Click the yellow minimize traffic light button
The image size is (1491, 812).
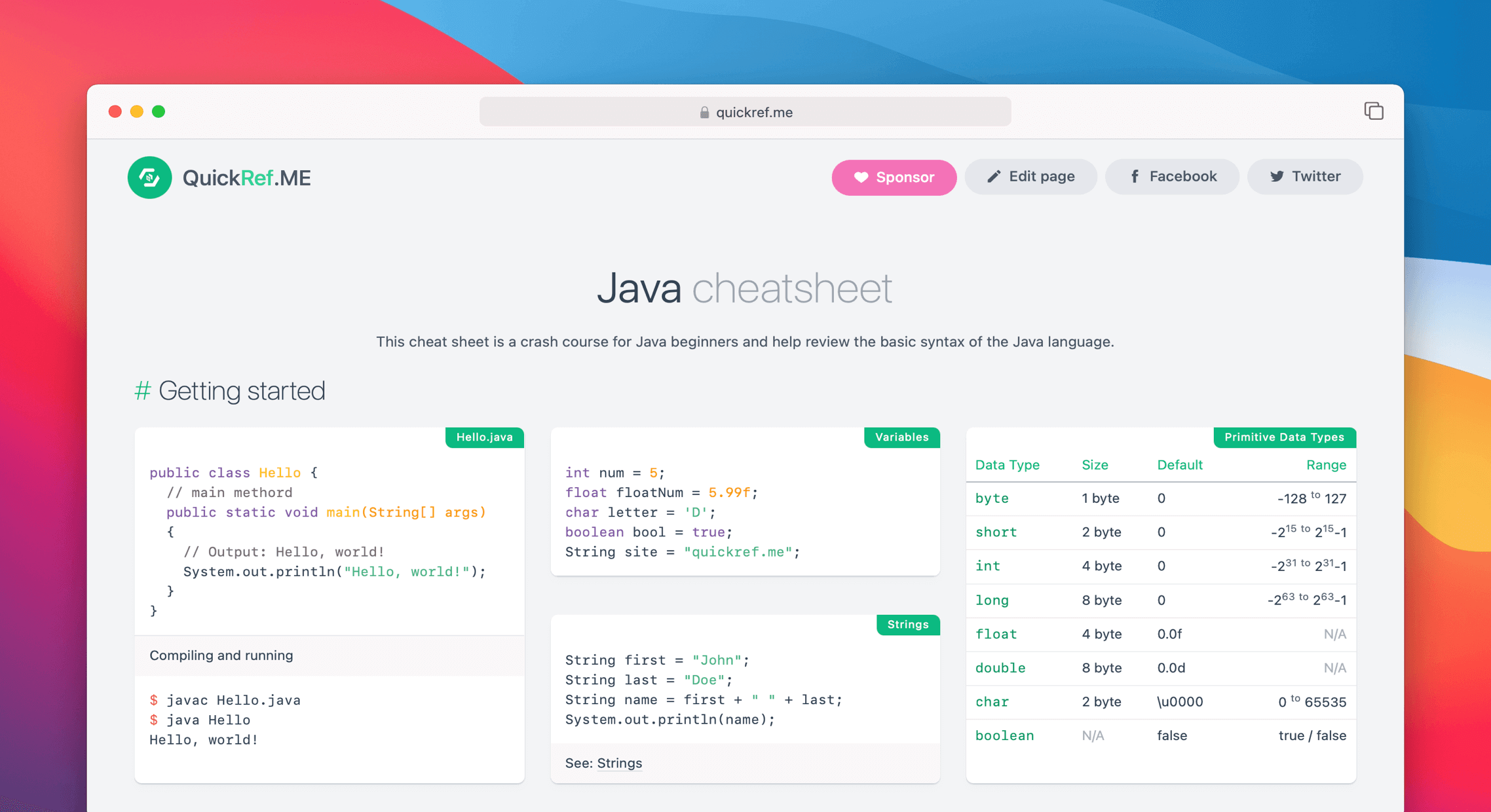tap(137, 111)
